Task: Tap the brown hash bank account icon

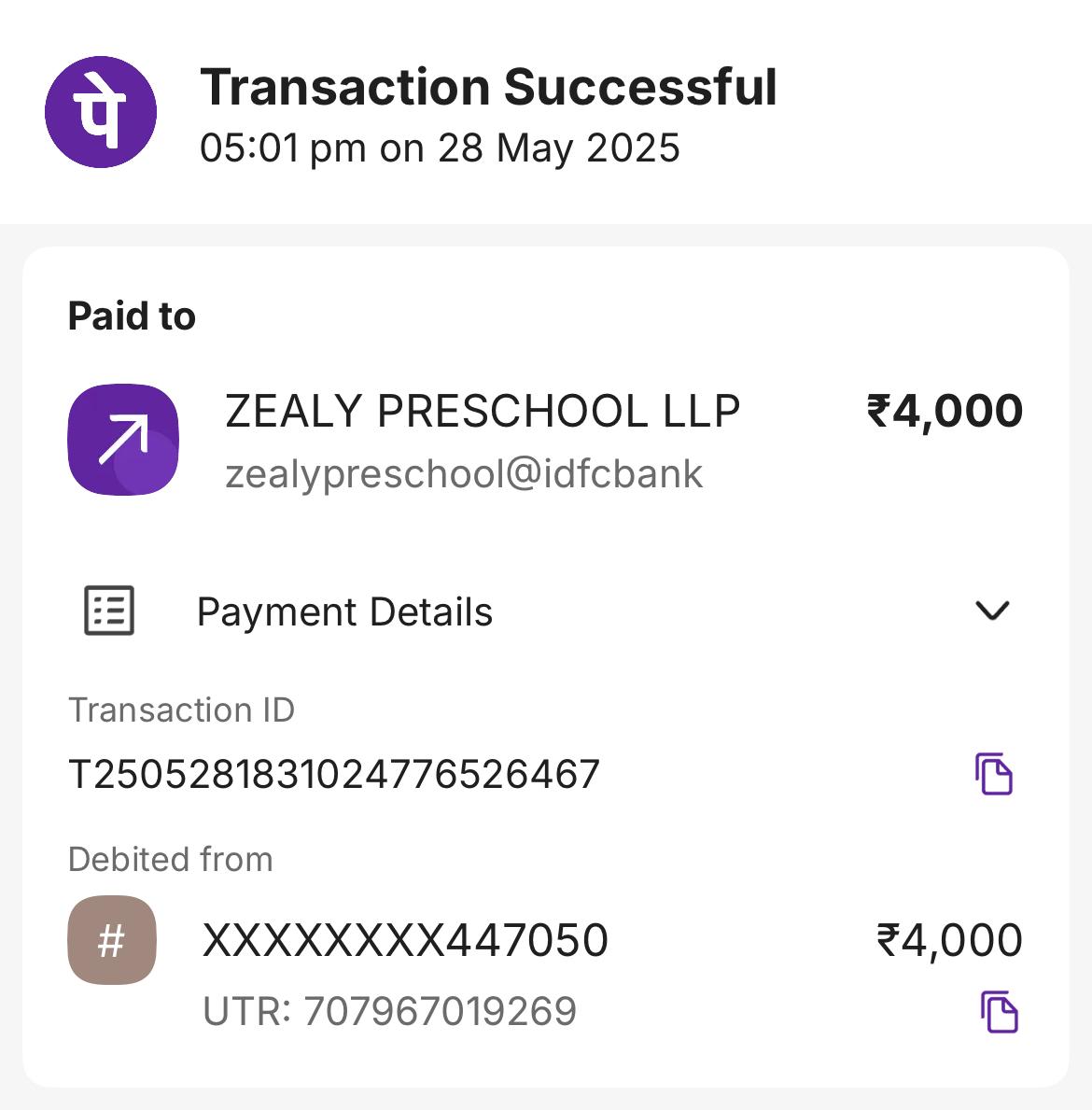Action: click(x=112, y=940)
